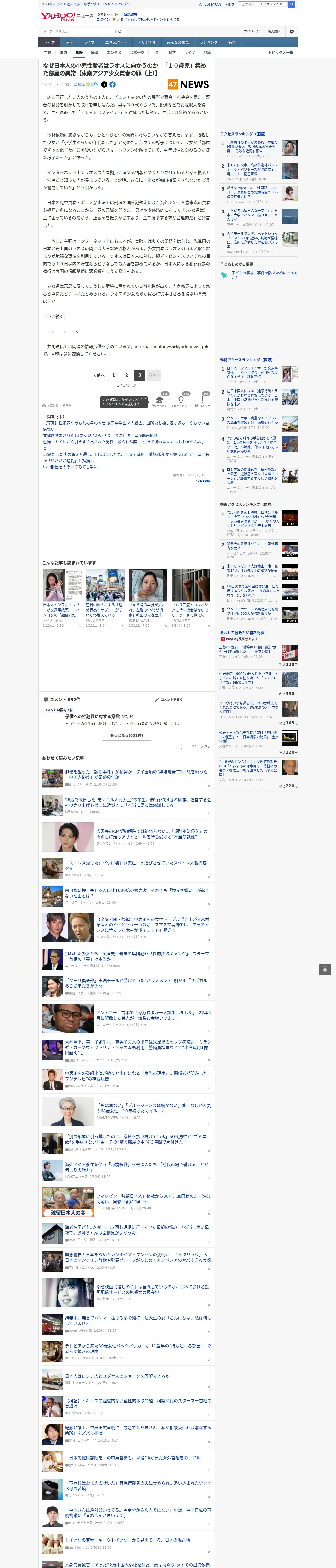
Task: Click the ログイン link
Action: (x=103, y=20)
